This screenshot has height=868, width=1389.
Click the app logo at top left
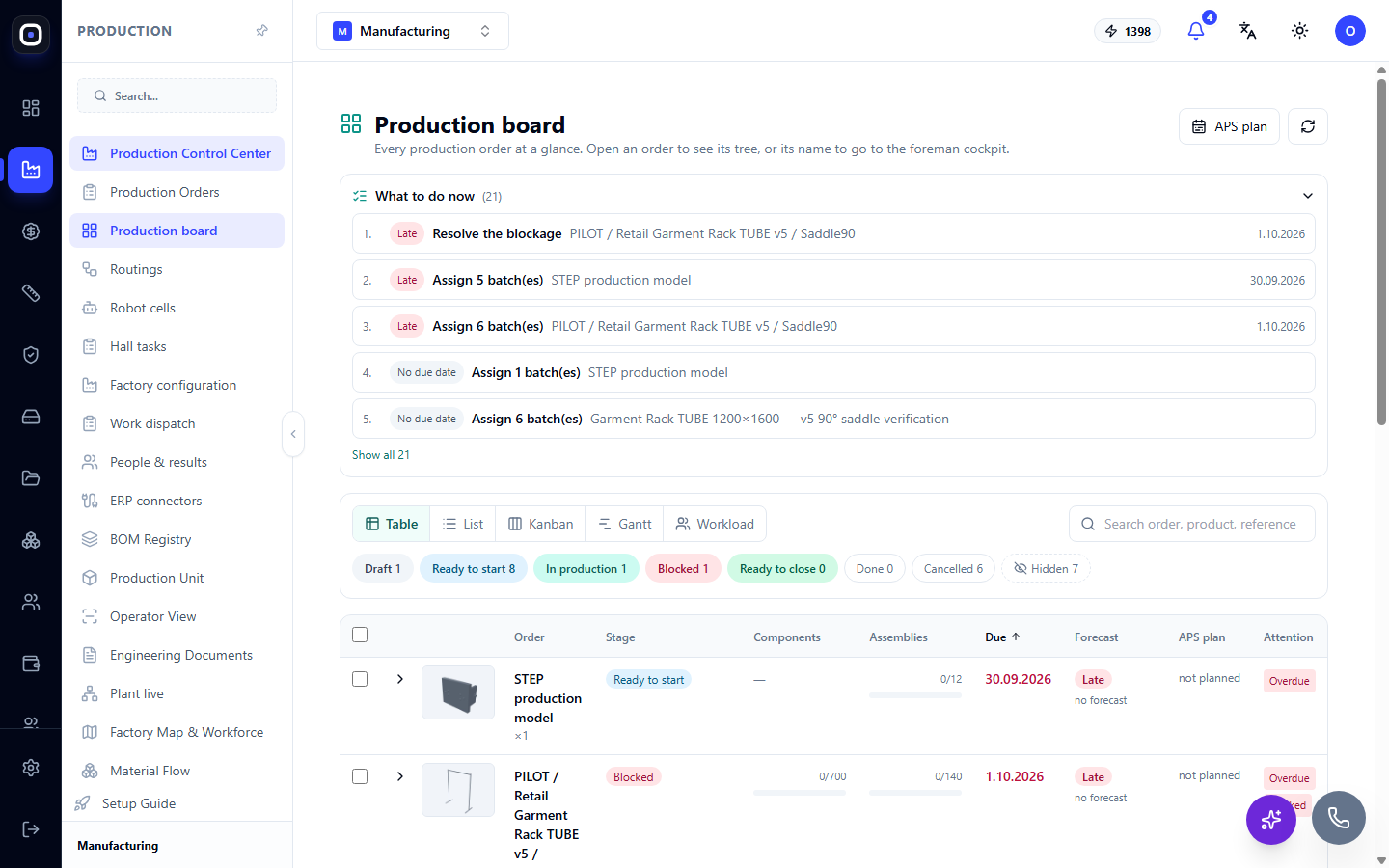(31, 35)
